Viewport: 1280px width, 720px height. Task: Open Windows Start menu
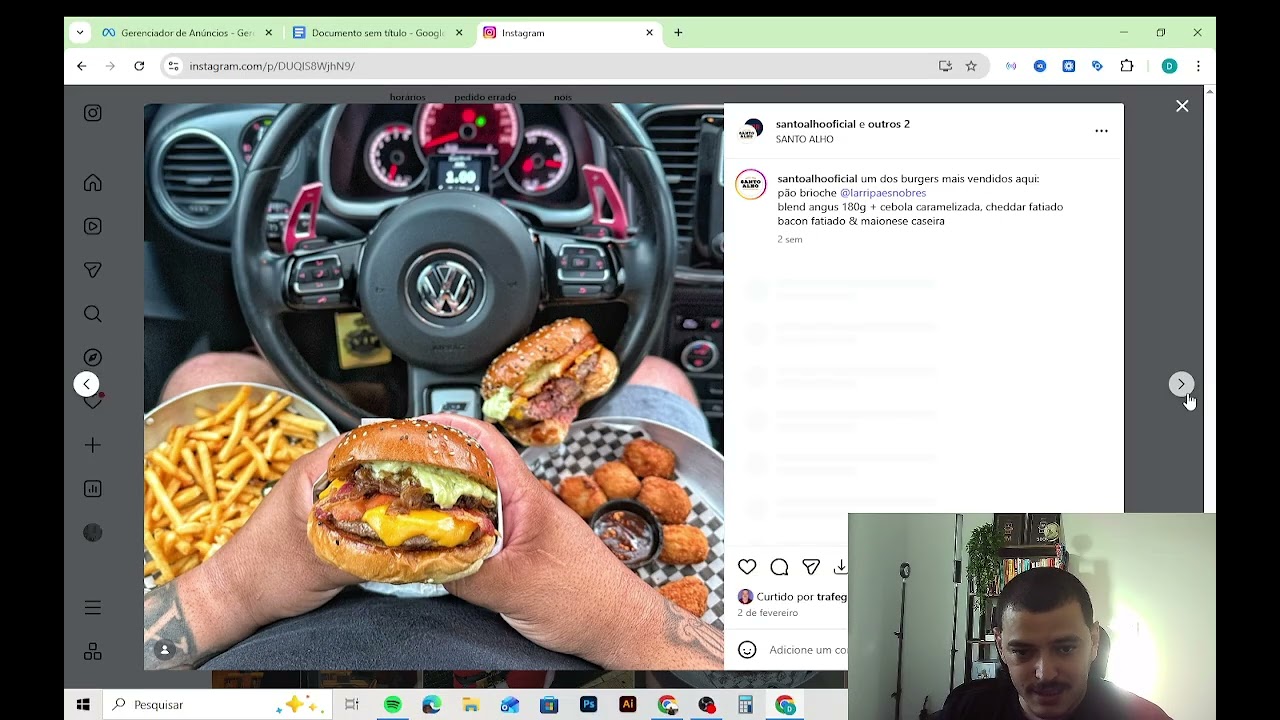83,705
